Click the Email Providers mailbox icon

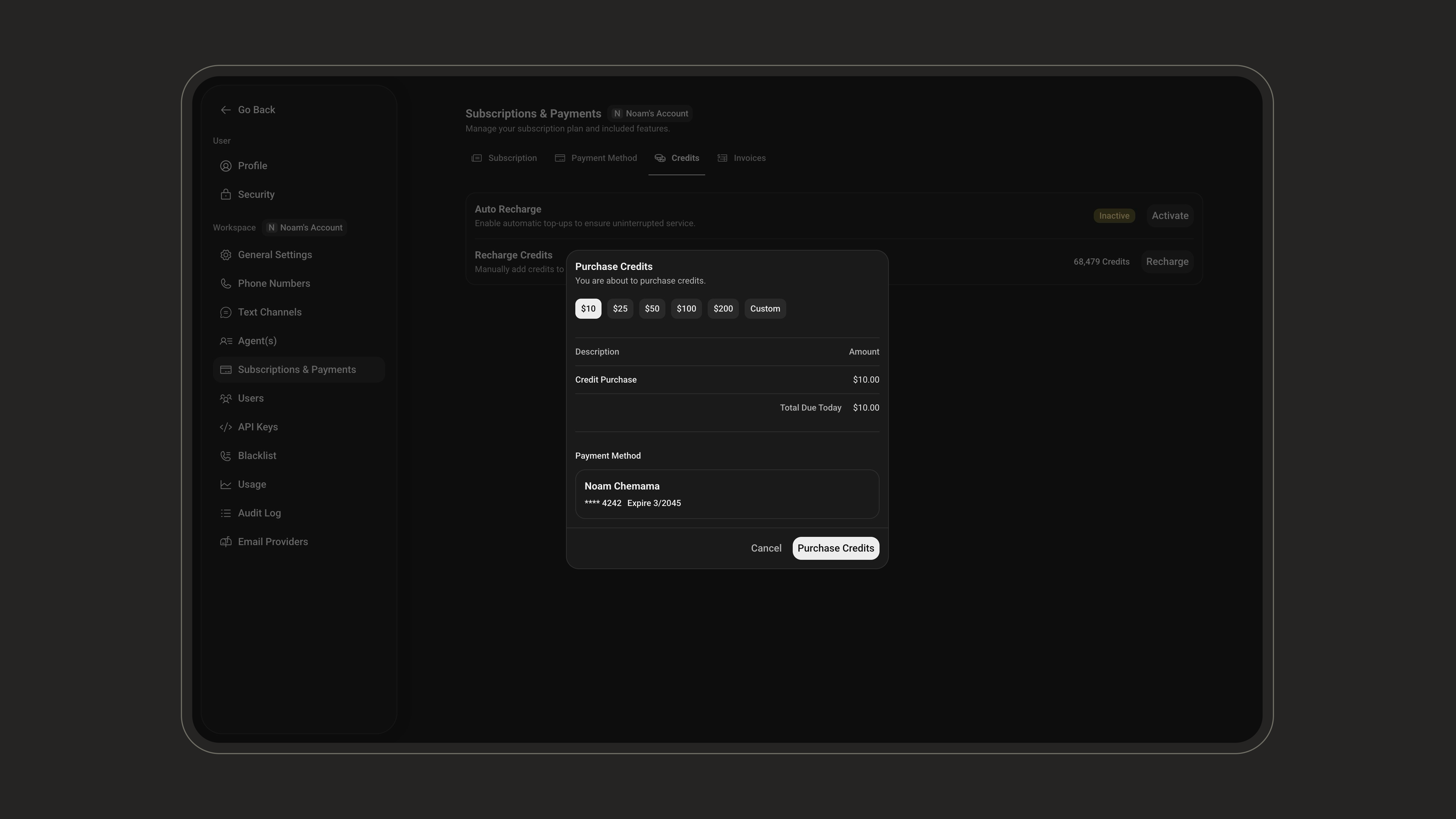pos(226,542)
